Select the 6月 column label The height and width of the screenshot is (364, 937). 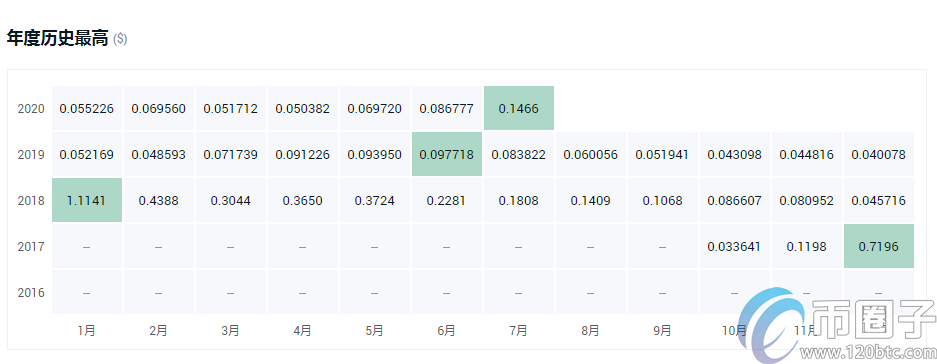(x=446, y=331)
